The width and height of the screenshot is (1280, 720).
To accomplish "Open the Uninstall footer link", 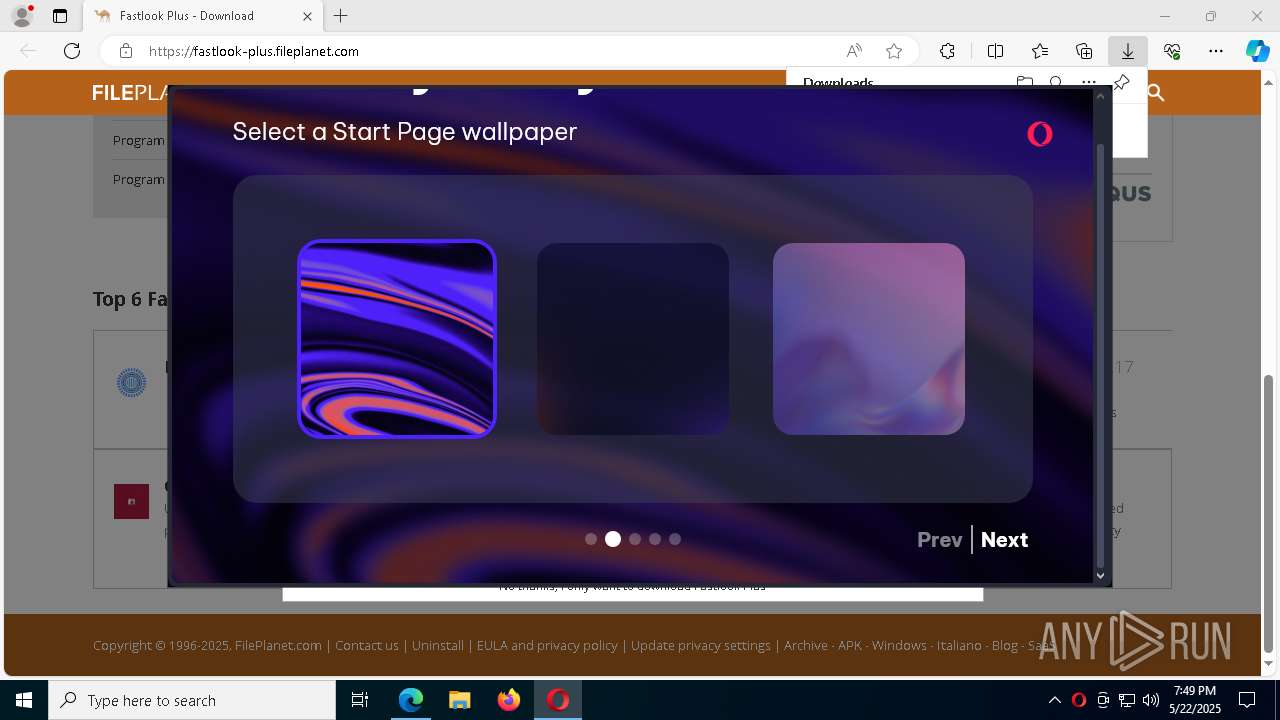I will click(438, 646).
